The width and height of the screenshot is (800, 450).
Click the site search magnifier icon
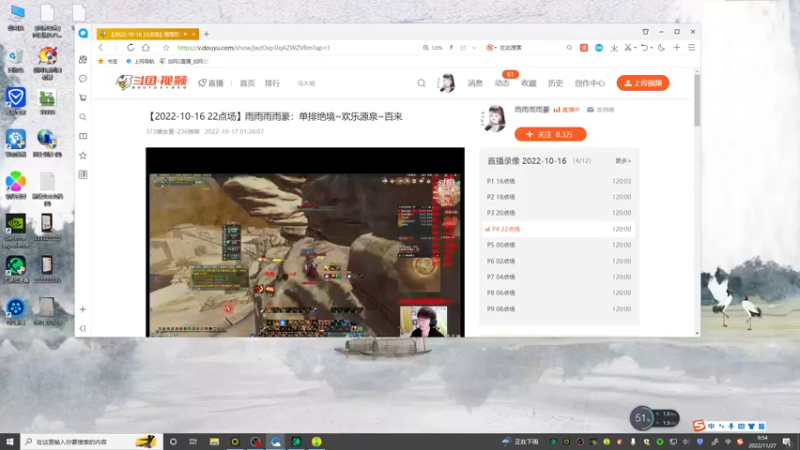(421, 83)
